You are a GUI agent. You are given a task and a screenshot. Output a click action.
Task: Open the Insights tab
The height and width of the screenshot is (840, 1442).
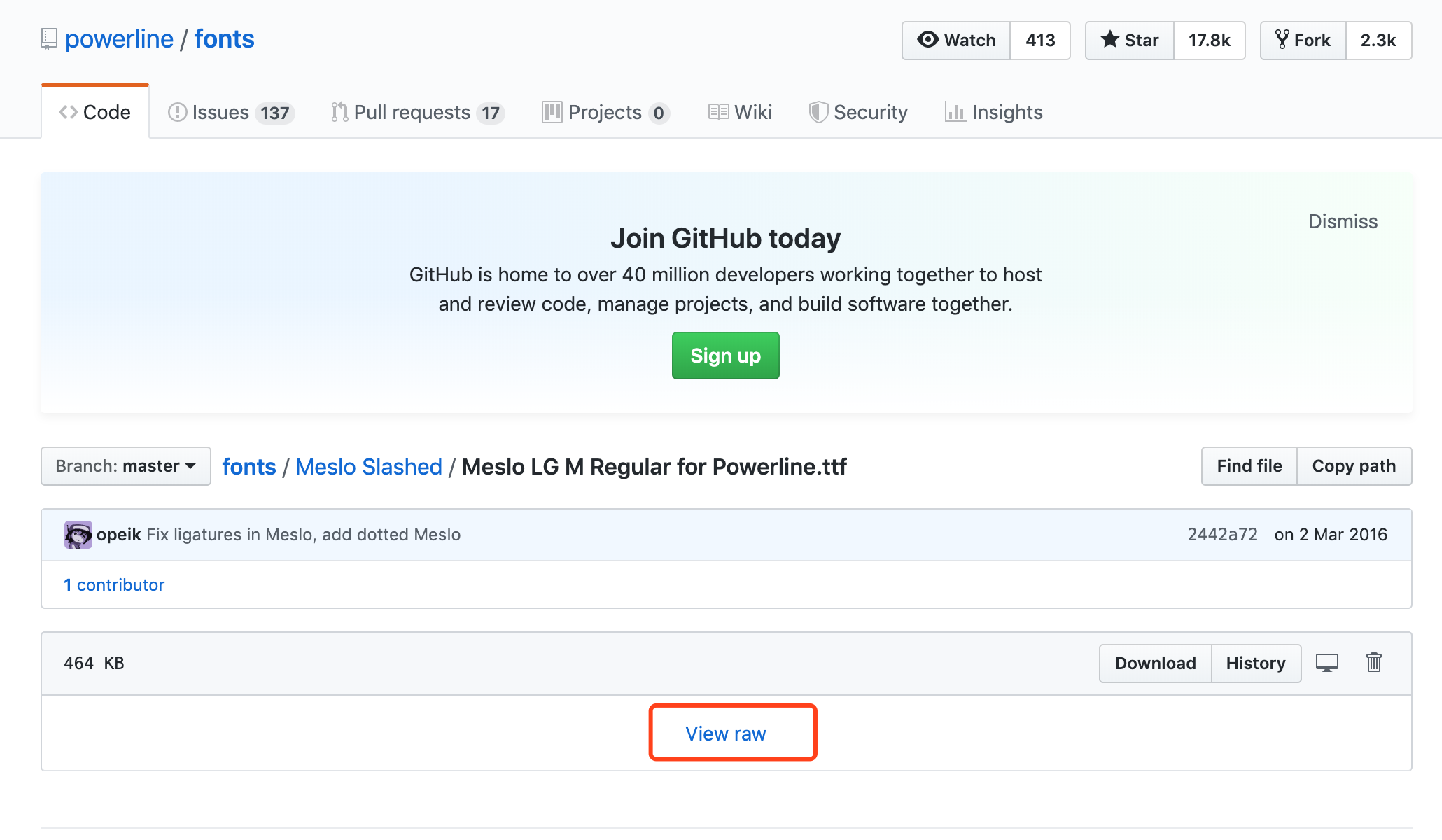point(994,112)
